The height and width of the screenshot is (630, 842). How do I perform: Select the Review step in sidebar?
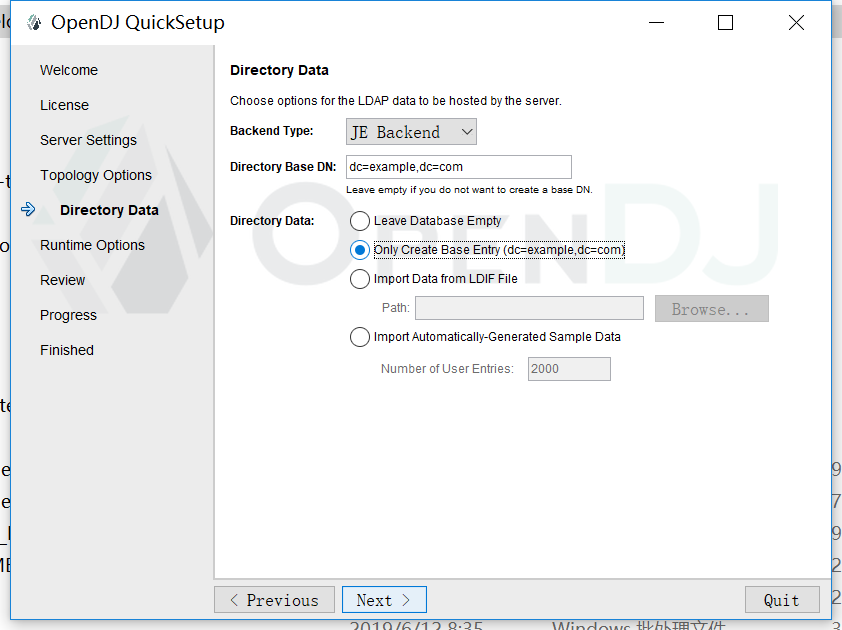pos(62,280)
